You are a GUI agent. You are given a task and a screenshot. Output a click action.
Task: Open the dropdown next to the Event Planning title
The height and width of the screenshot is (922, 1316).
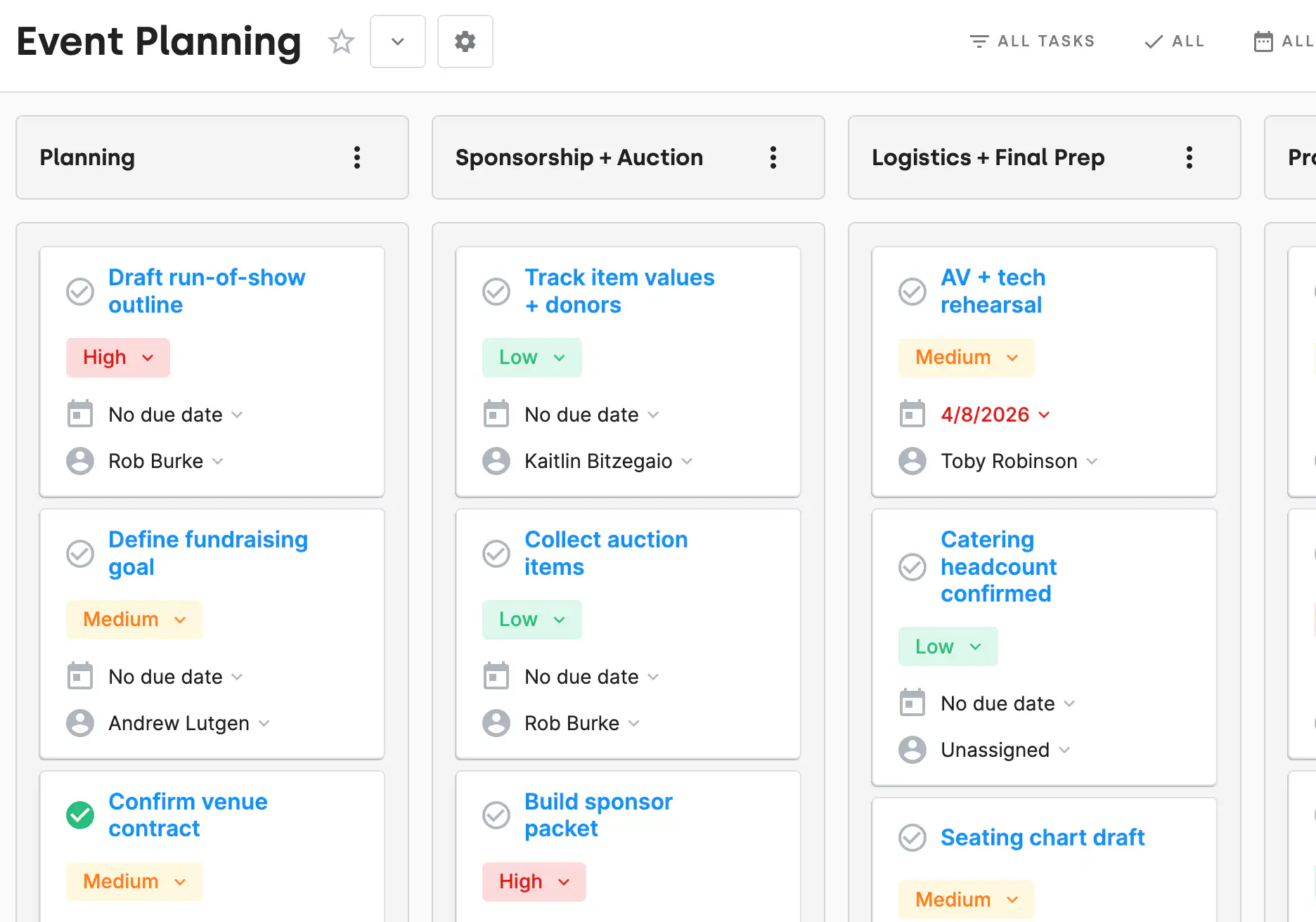tap(398, 41)
